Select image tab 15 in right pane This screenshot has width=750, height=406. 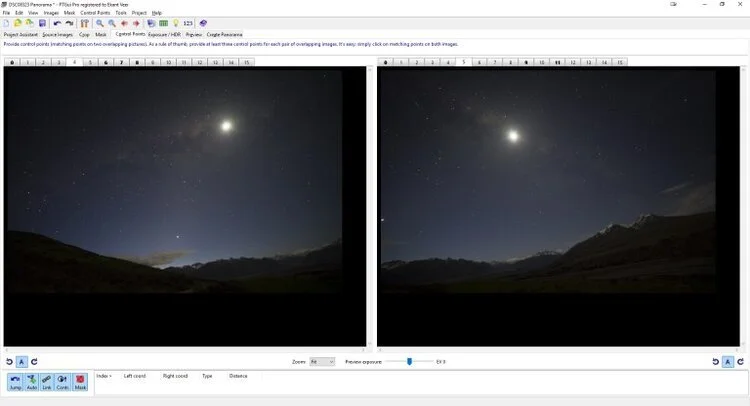tap(620, 62)
